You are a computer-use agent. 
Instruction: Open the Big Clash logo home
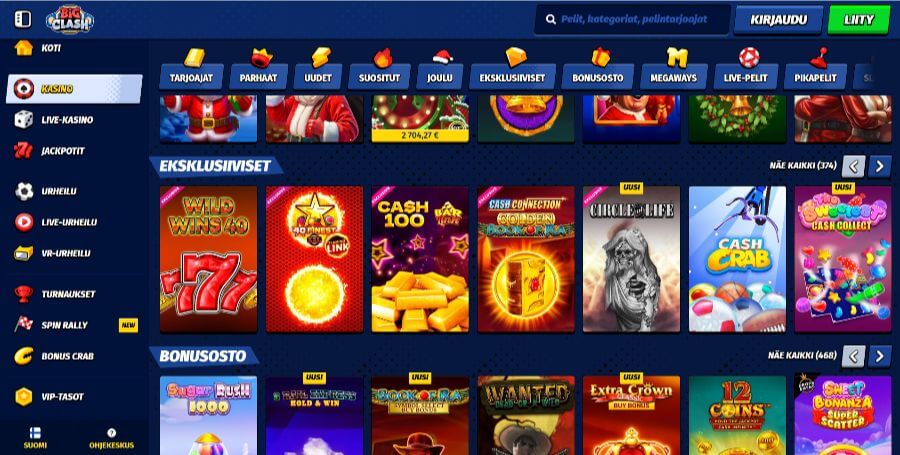(x=70, y=20)
